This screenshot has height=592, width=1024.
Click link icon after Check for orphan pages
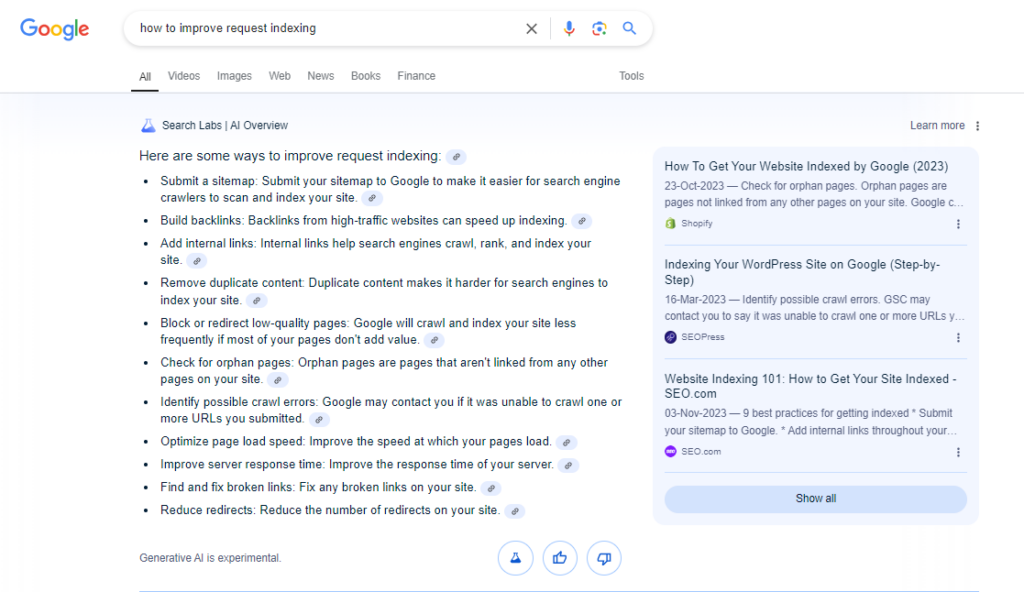(x=278, y=380)
